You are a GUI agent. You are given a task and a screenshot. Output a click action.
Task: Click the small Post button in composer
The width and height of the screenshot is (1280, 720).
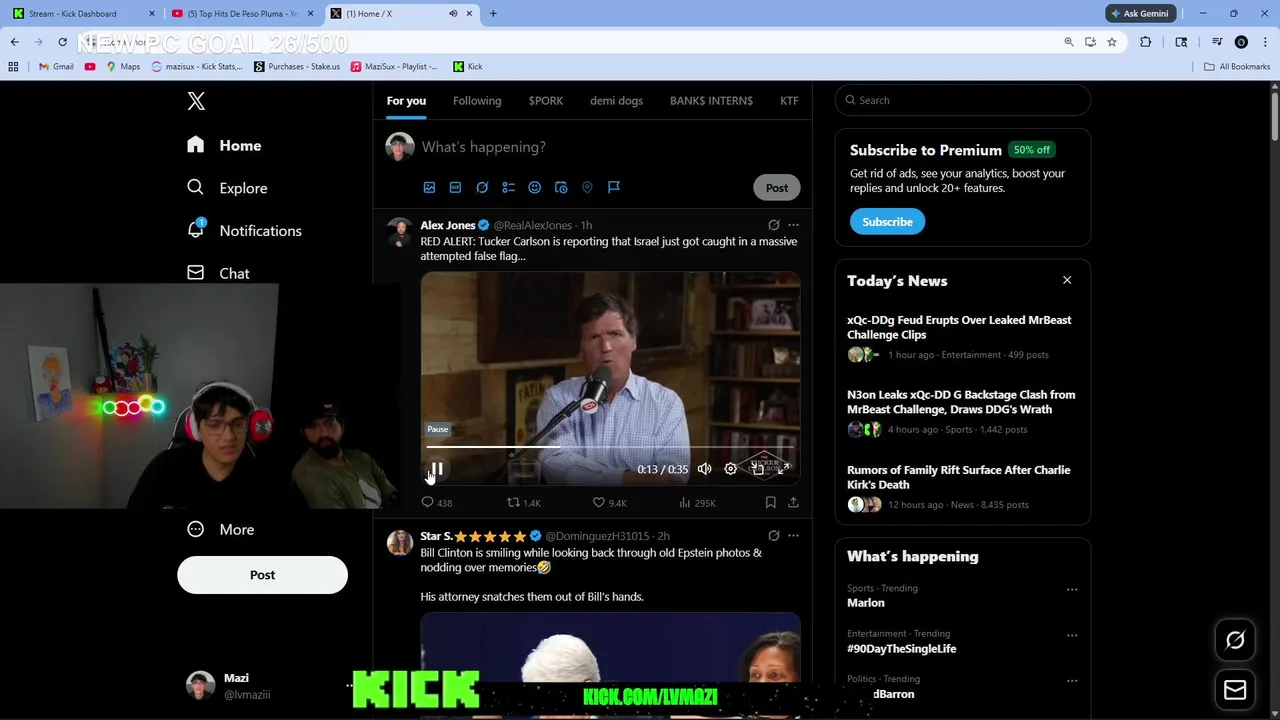click(777, 187)
